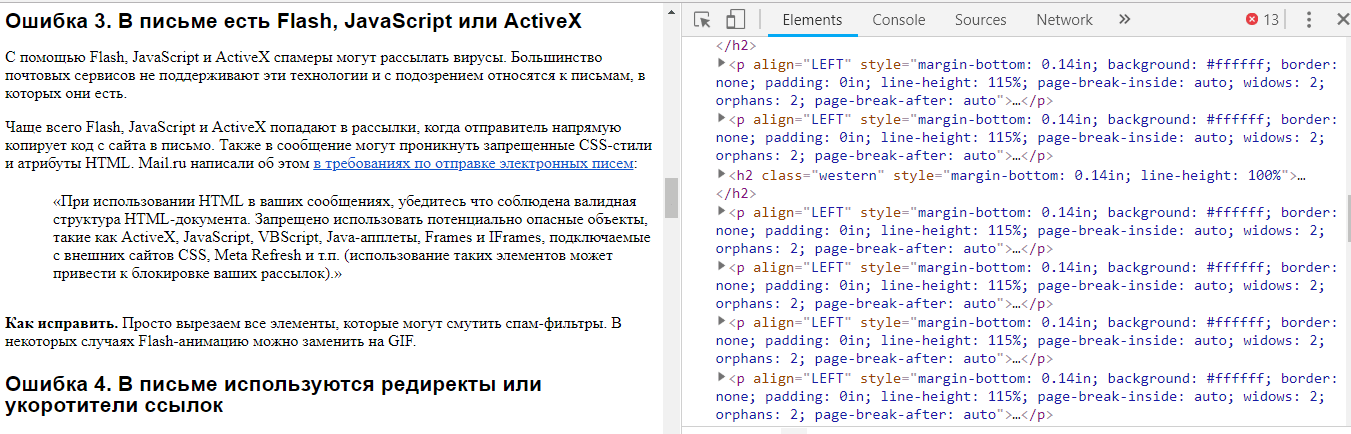Open the Console tab
This screenshot has width=1351, height=434.
[898, 19]
